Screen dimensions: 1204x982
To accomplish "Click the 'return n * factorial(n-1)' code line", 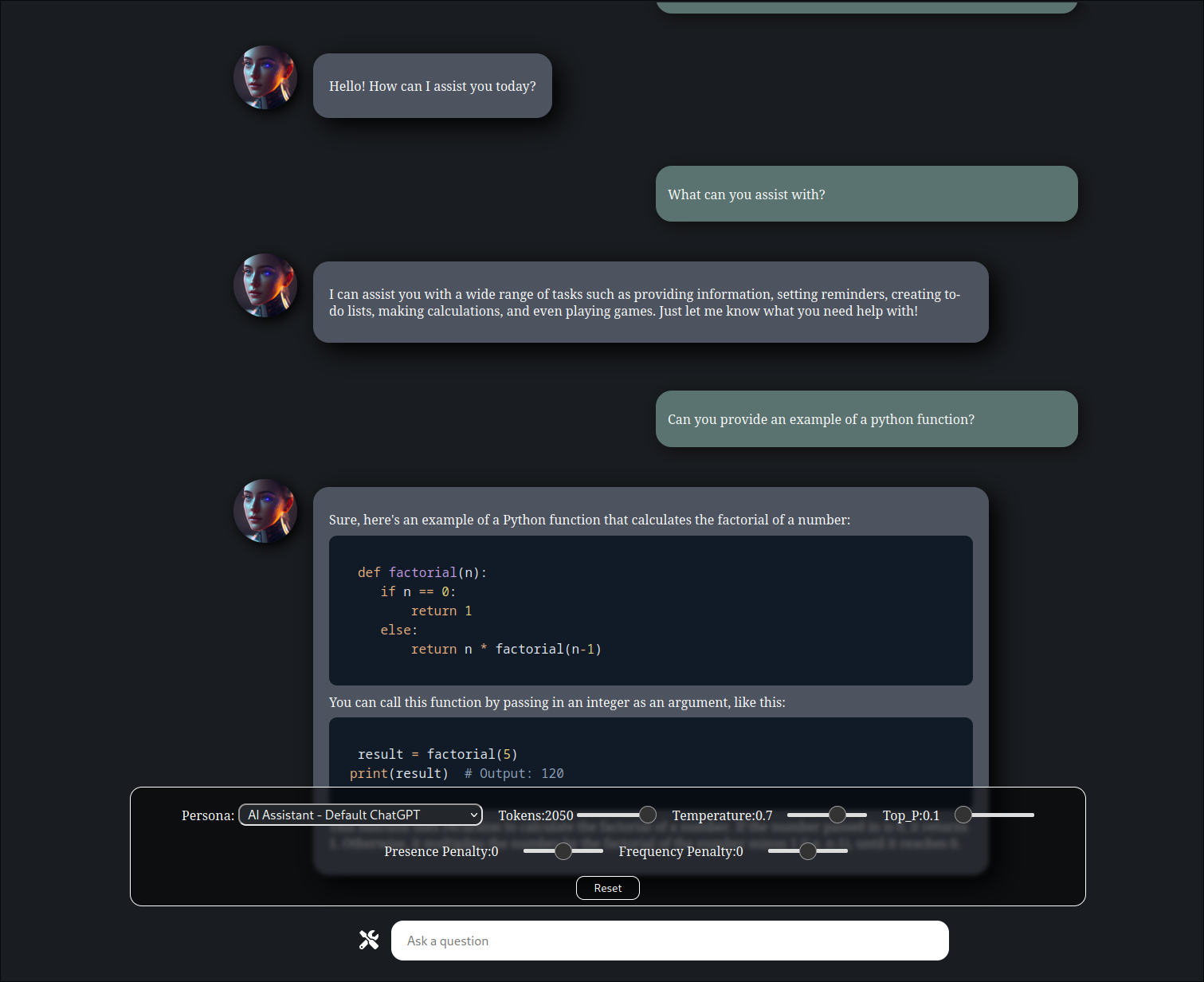I will tap(506, 649).
